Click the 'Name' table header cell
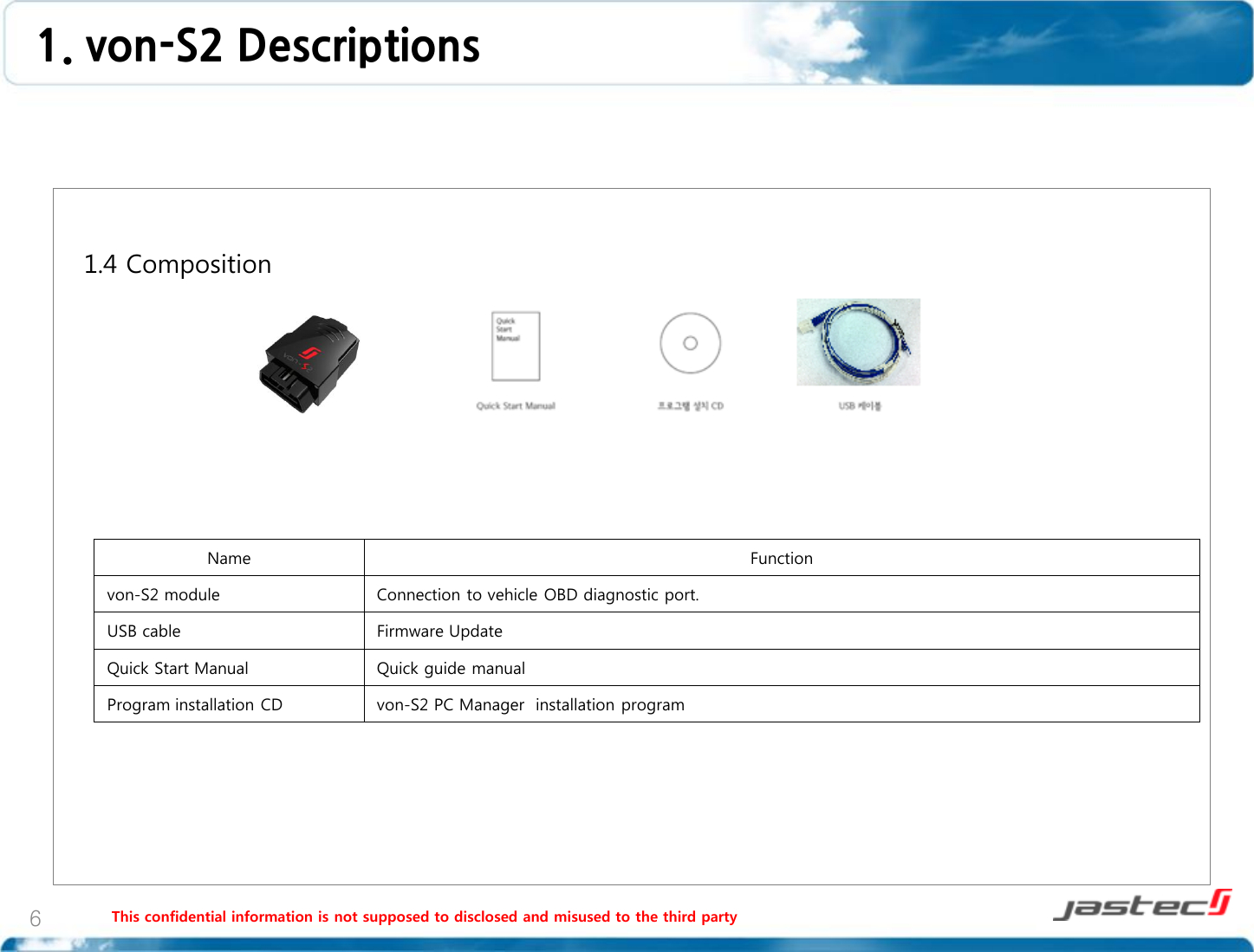Viewport: 1254px width, 952px height. tap(229, 558)
